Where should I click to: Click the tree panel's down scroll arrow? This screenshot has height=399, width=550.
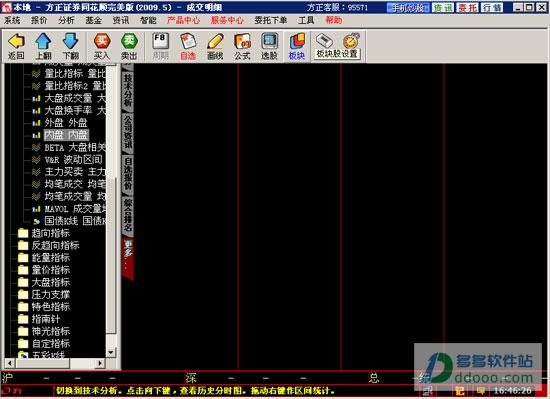point(111,352)
